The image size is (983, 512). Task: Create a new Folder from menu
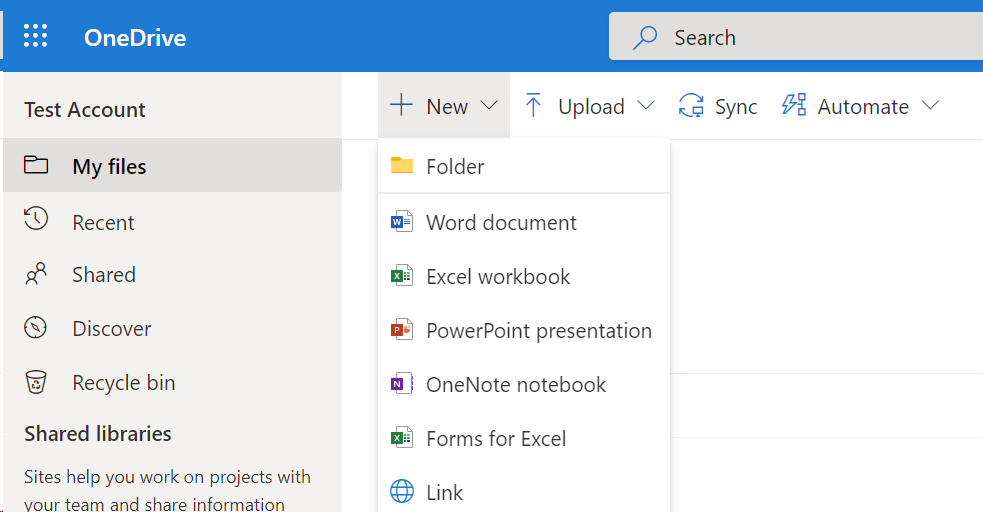524,166
